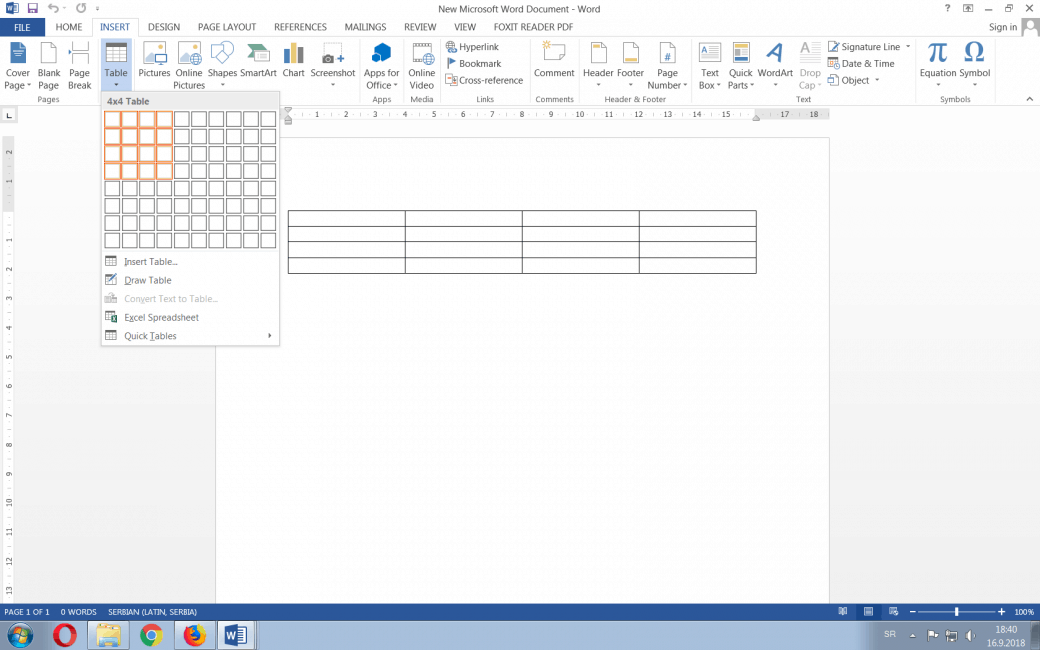Screen dimensions: 1040x650
Task: Adjust the zoom level slider
Action: click(x=957, y=611)
